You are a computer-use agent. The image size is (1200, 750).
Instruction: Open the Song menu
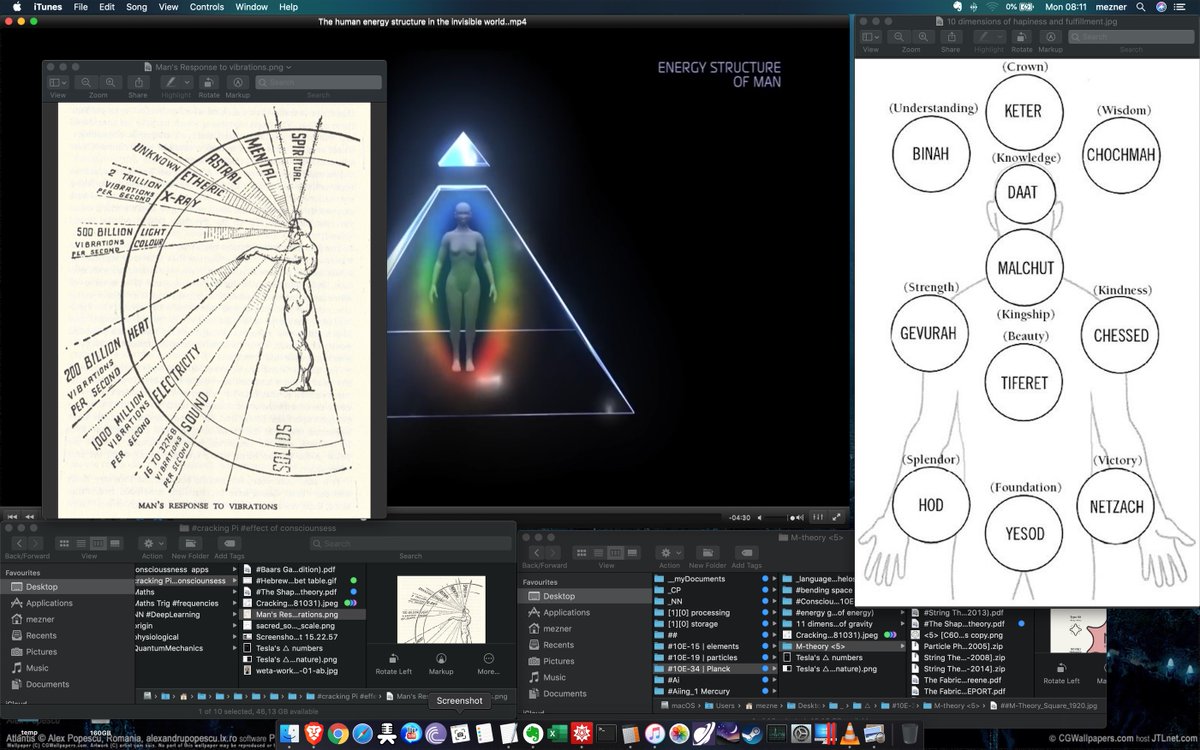(136, 7)
